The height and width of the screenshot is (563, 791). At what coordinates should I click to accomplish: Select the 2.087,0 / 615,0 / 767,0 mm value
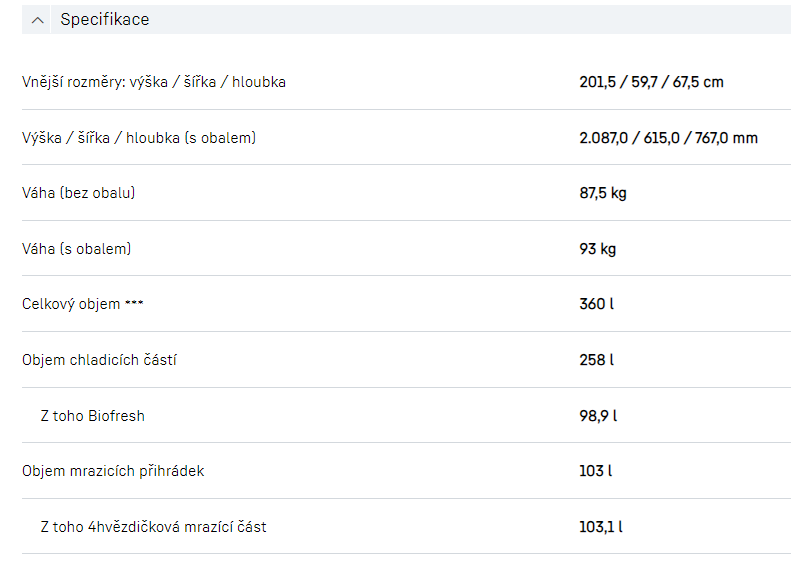(x=668, y=138)
